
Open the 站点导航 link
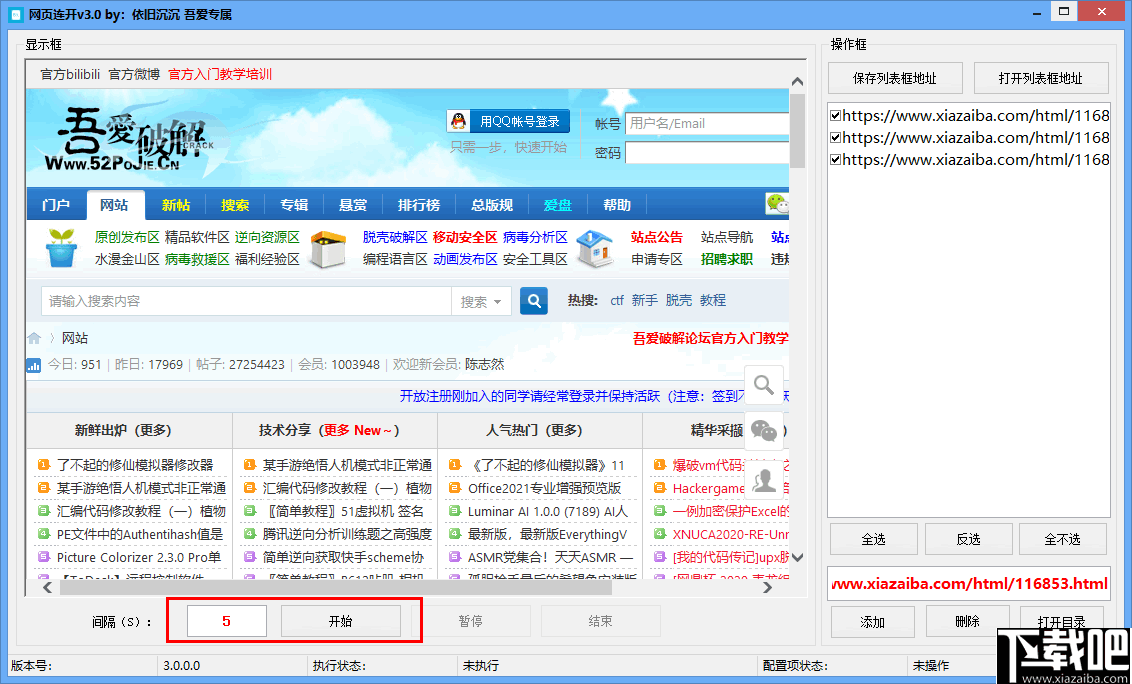click(726, 237)
